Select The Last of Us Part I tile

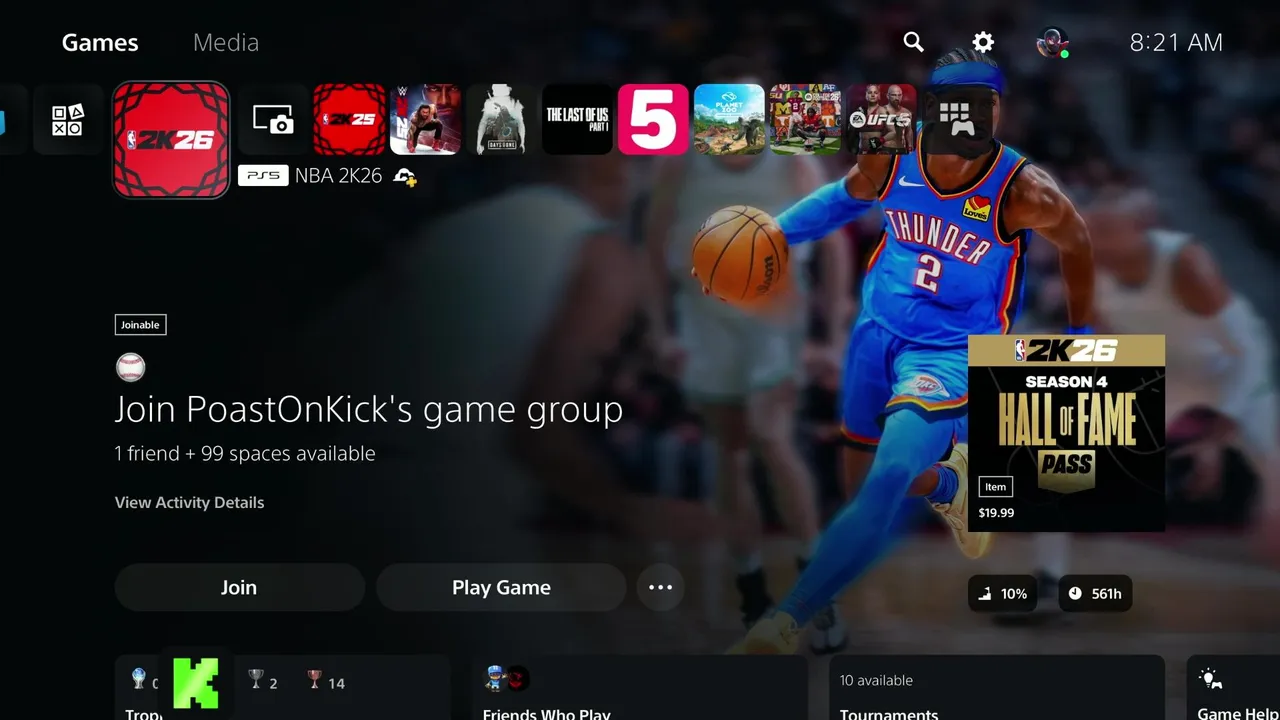577,120
